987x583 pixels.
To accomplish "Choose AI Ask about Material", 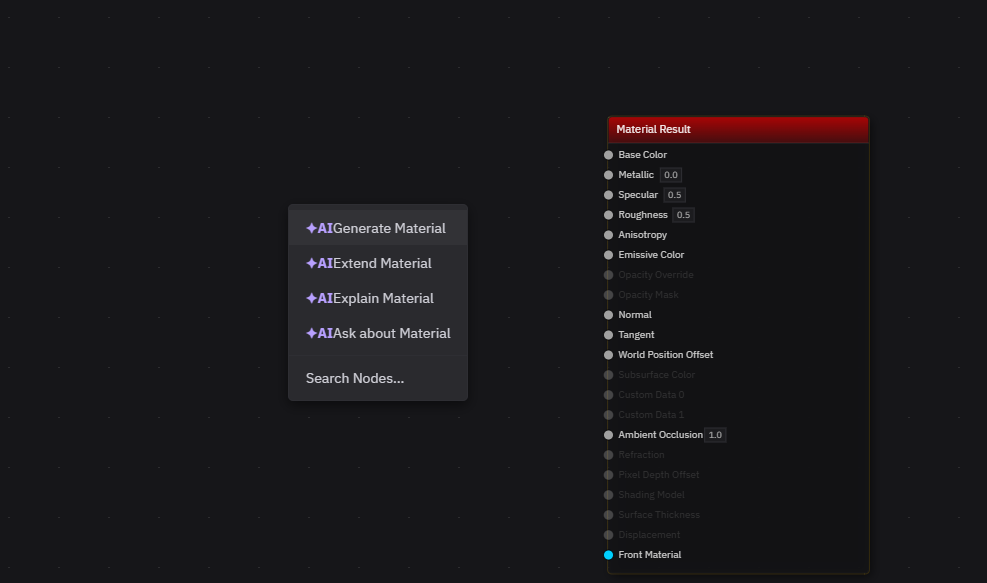I will pyautogui.click(x=378, y=333).
